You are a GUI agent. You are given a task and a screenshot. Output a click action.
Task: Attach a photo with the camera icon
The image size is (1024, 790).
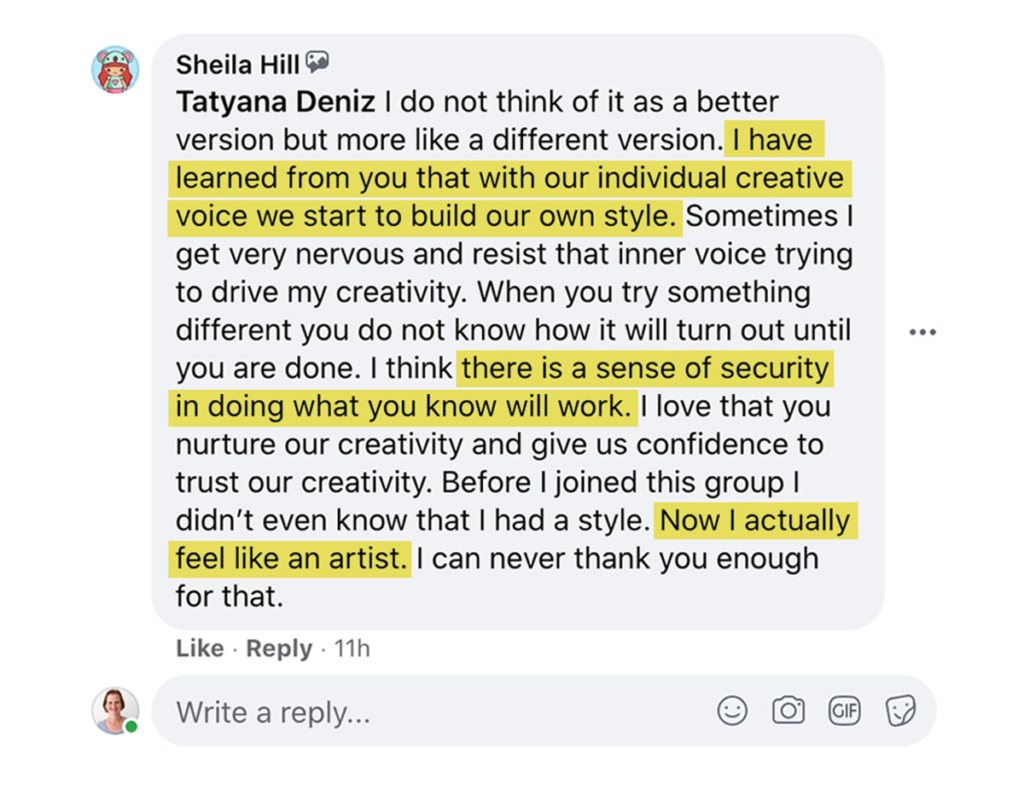coord(788,711)
